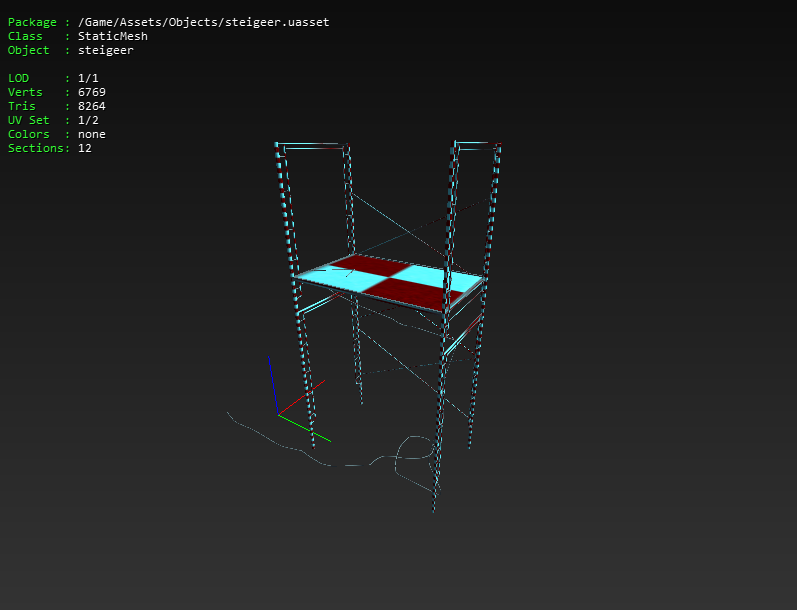Click the blue Z axis line
This screenshot has height=610, width=797.
click(273, 385)
